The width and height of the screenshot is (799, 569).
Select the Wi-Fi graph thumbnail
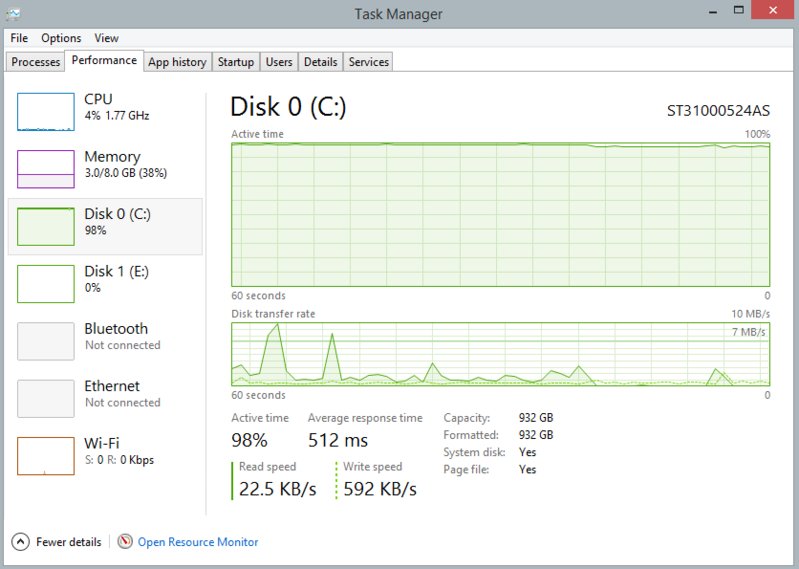click(46, 456)
